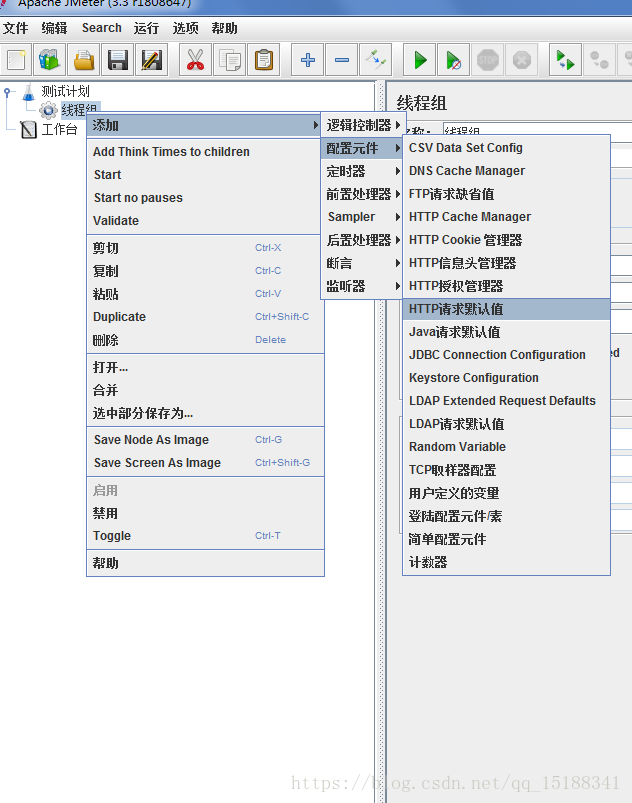Collapse the 测试计划 tree toggle handle
Screen dimensions: 632x803
coord(7,92)
